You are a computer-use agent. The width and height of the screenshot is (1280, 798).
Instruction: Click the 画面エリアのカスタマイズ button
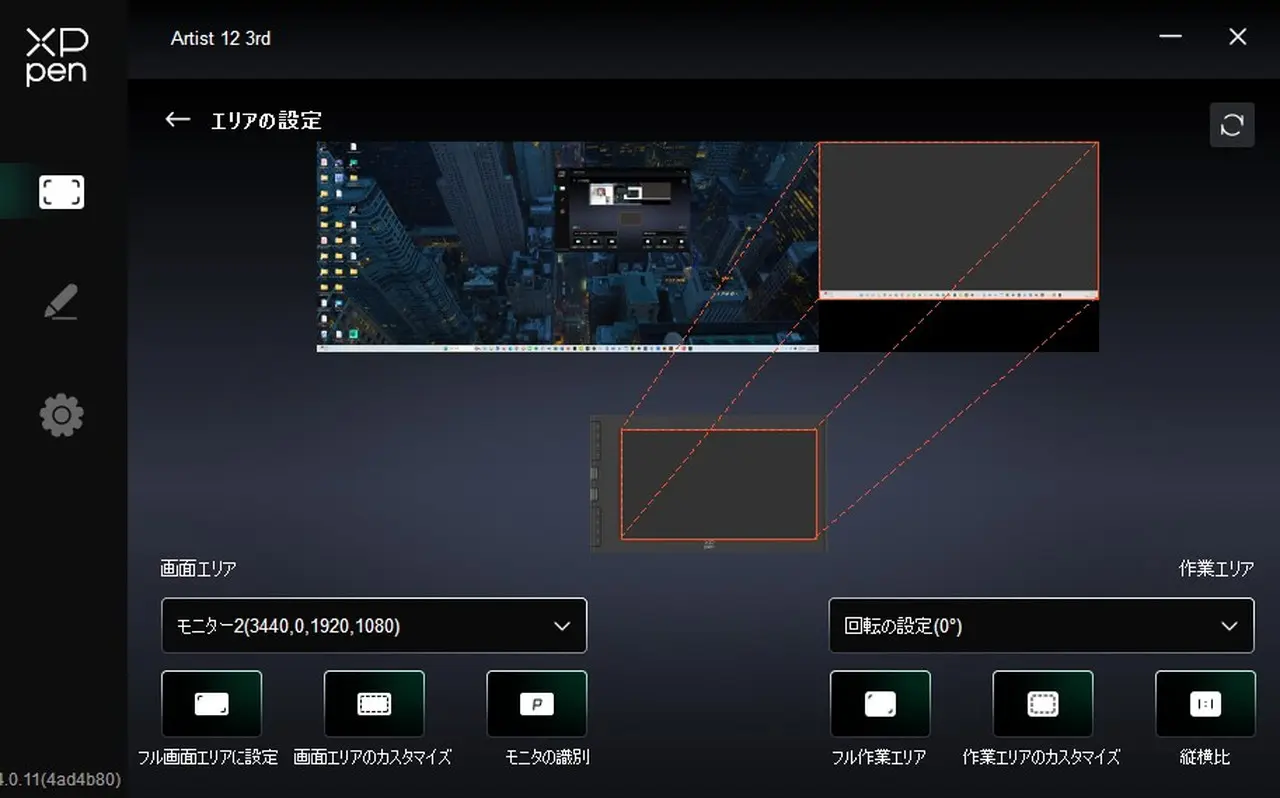click(x=374, y=704)
